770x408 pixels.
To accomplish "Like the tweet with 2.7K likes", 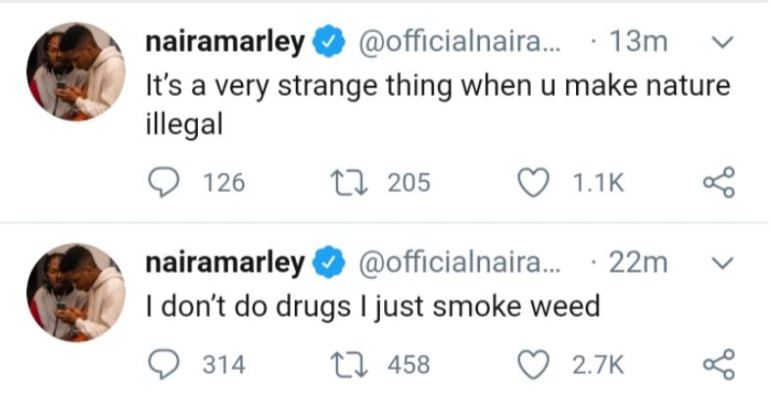I will (x=534, y=365).
